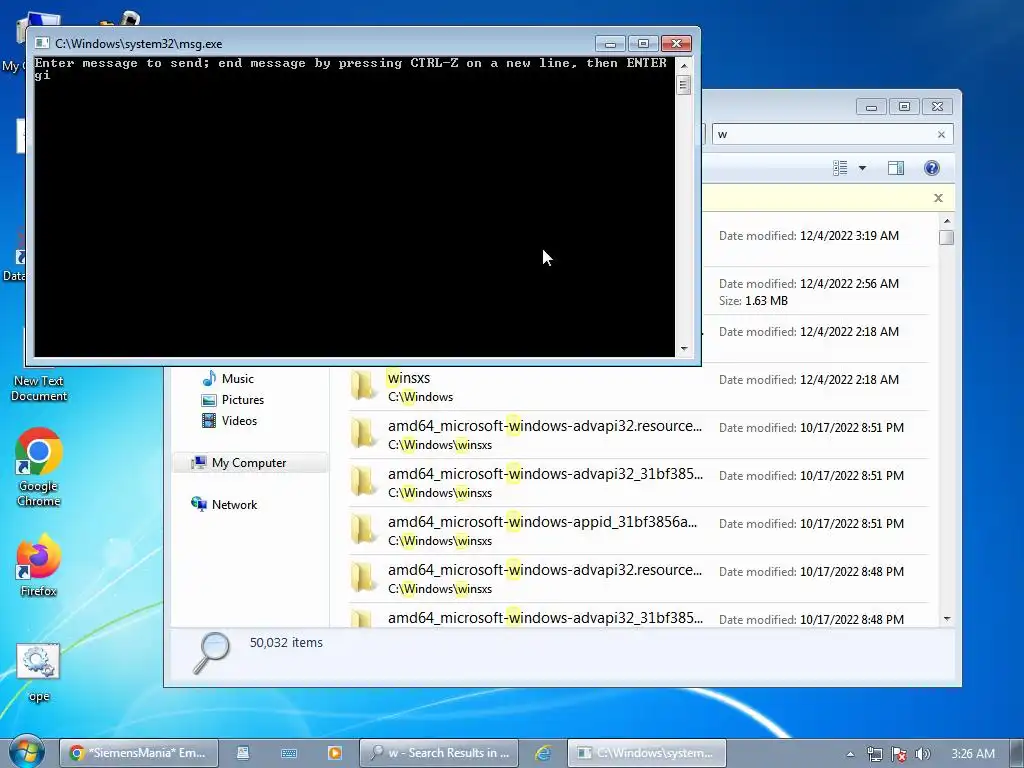
Task: Open Explorer Help icon
Action: click(x=932, y=168)
